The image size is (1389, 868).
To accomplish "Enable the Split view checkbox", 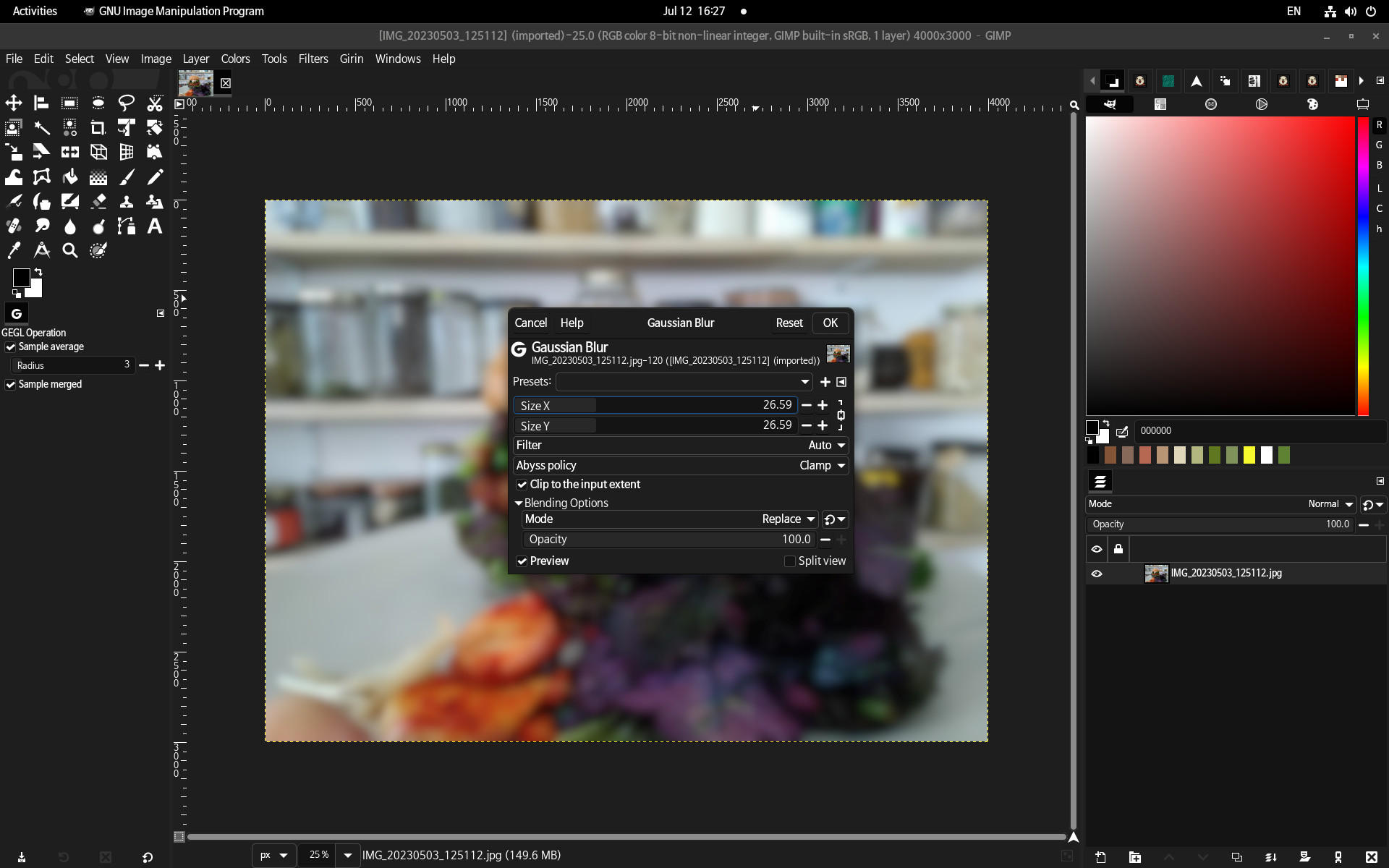I will point(790,561).
